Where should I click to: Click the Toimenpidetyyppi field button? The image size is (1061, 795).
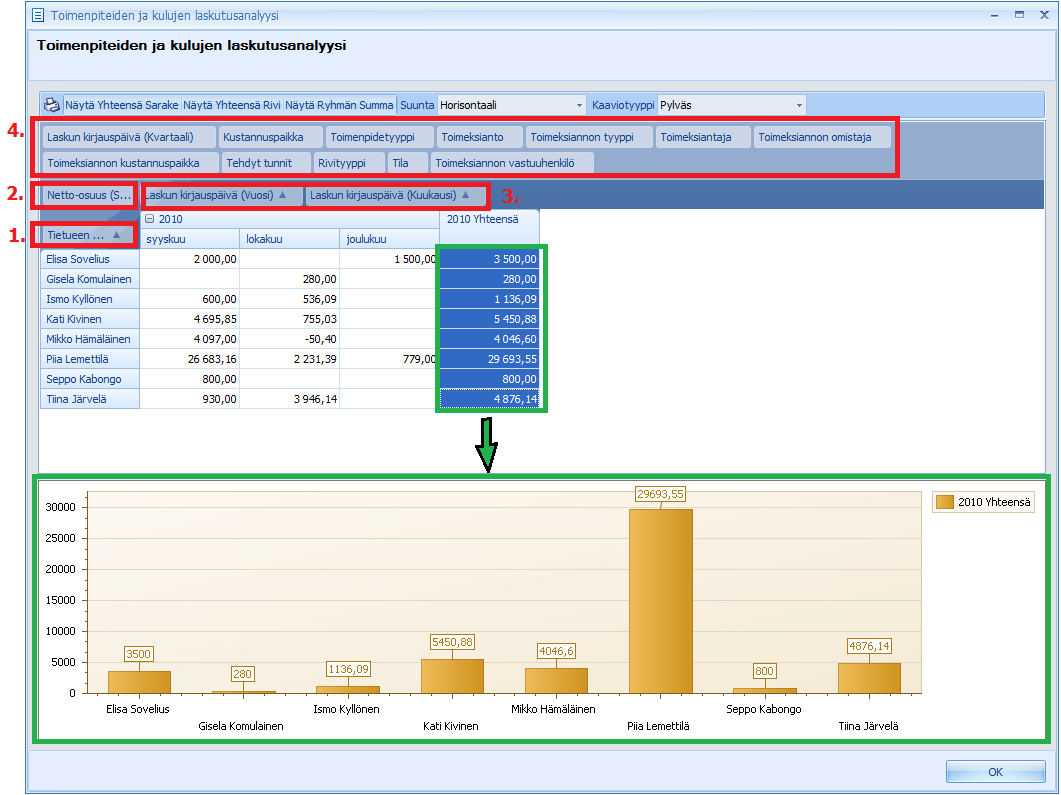(379, 137)
